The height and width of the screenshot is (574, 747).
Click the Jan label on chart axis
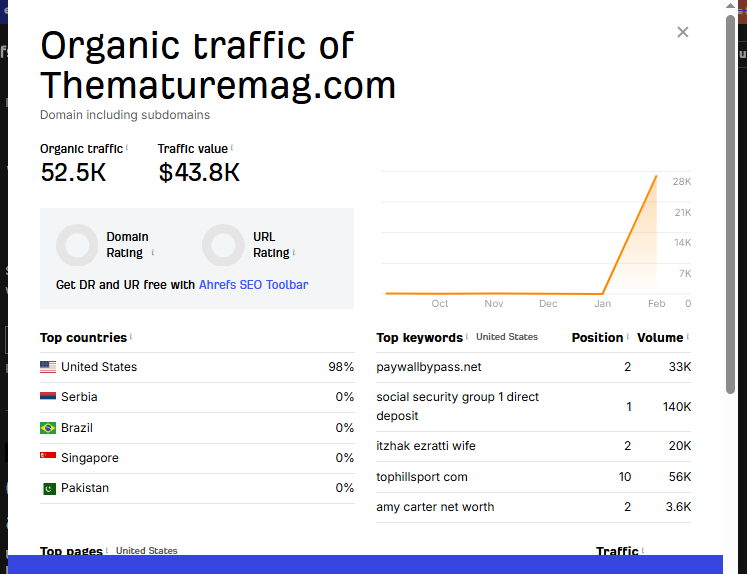pyautogui.click(x=603, y=303)
